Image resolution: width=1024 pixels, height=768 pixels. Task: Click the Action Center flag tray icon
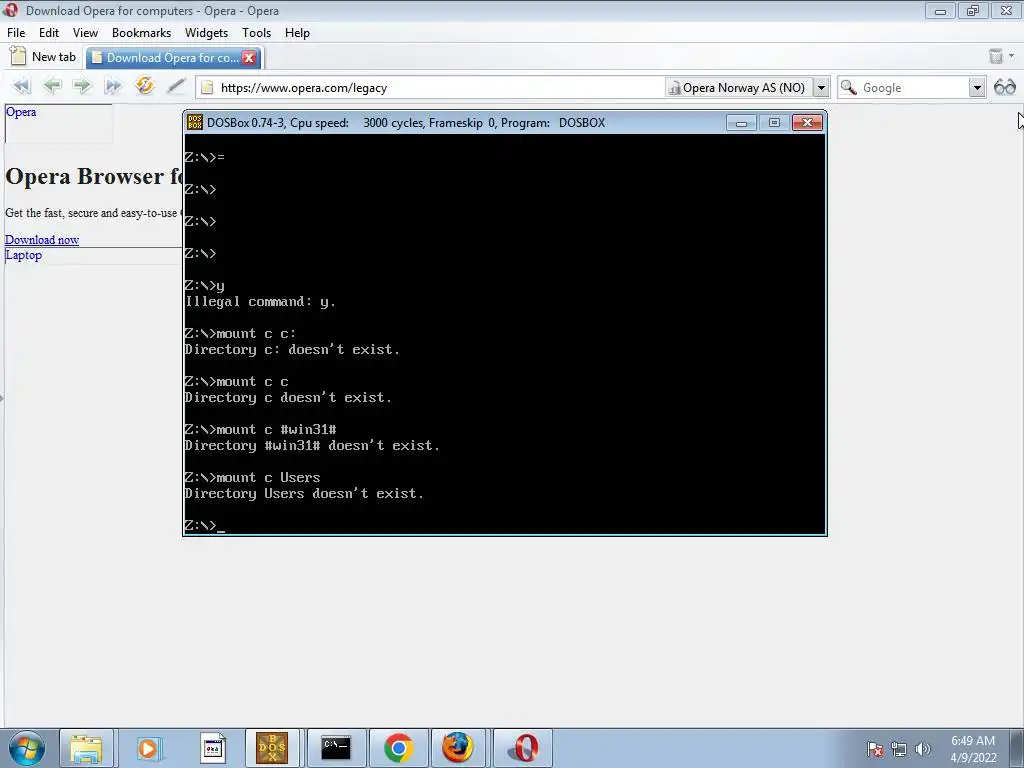click(x=875, y=749)
